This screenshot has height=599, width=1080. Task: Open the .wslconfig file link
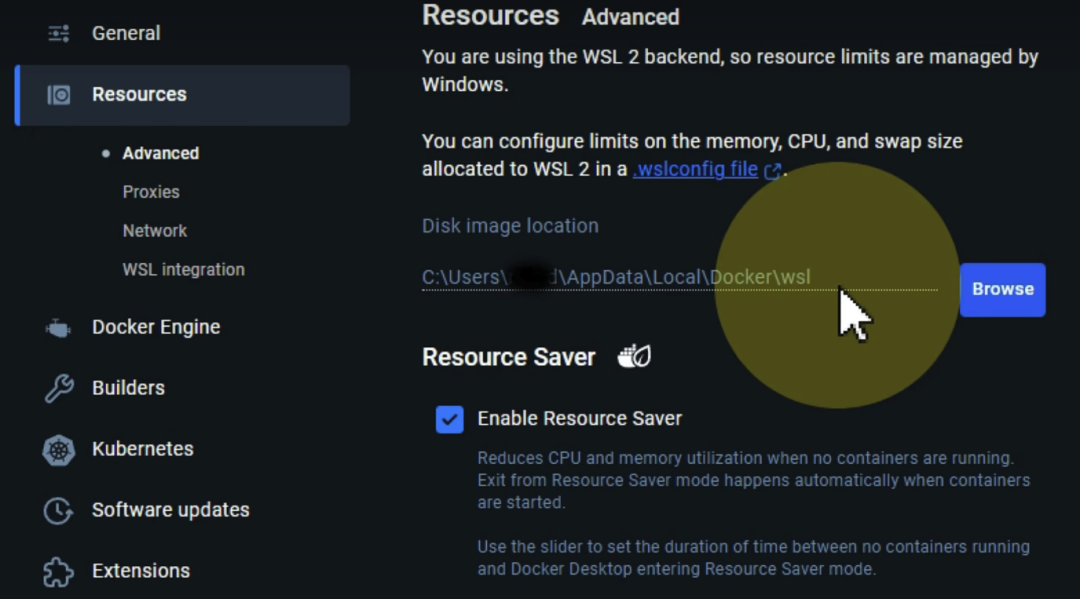696,169
